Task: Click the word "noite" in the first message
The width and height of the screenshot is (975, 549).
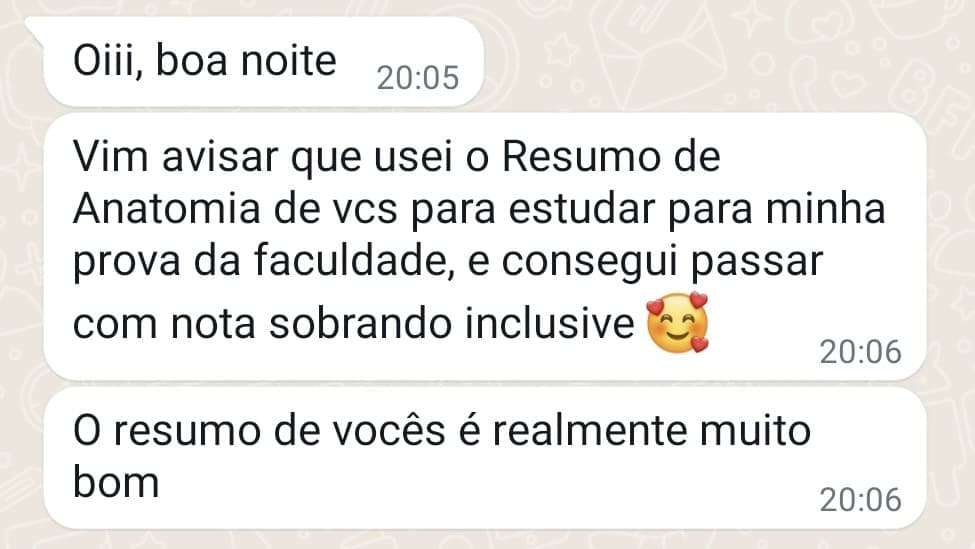Action: pyautogui.click(x=289, y=61)
